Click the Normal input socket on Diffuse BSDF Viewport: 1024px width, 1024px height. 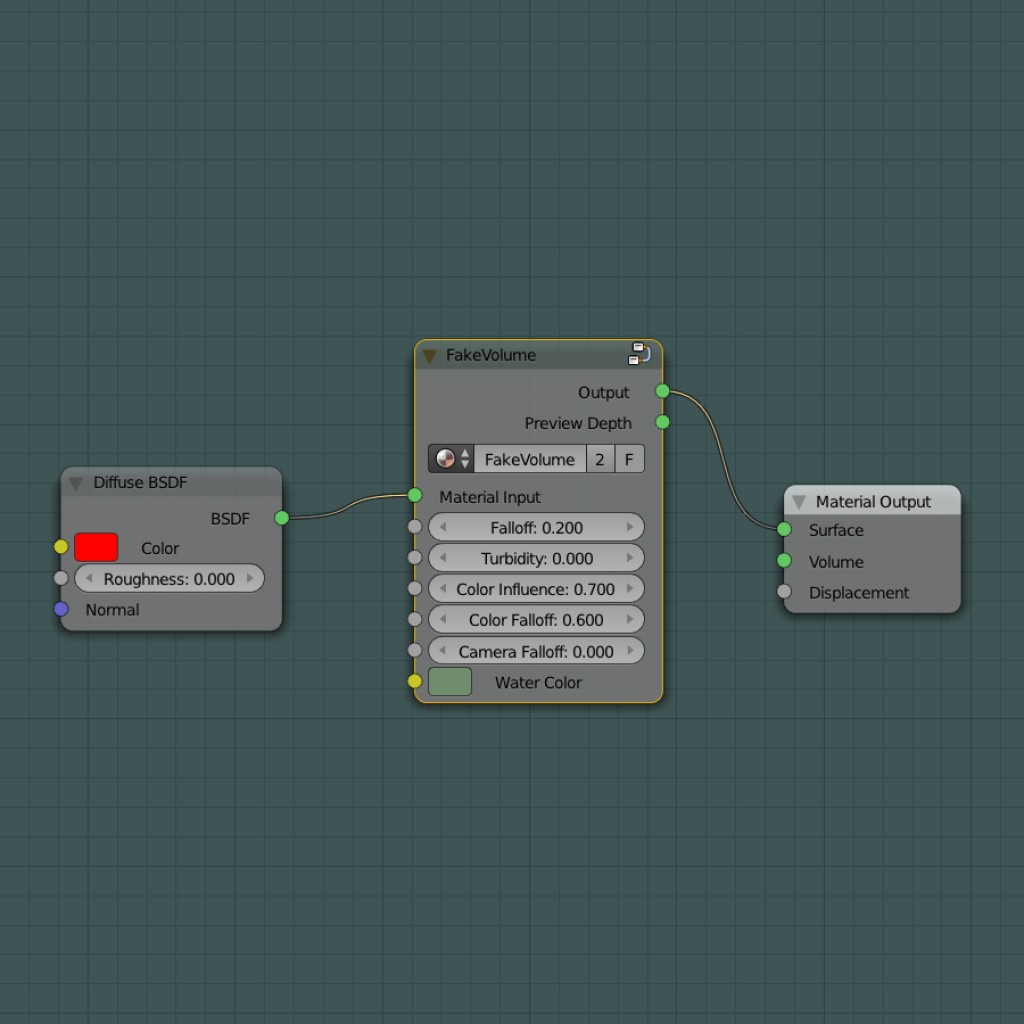[x=61, y=608]
